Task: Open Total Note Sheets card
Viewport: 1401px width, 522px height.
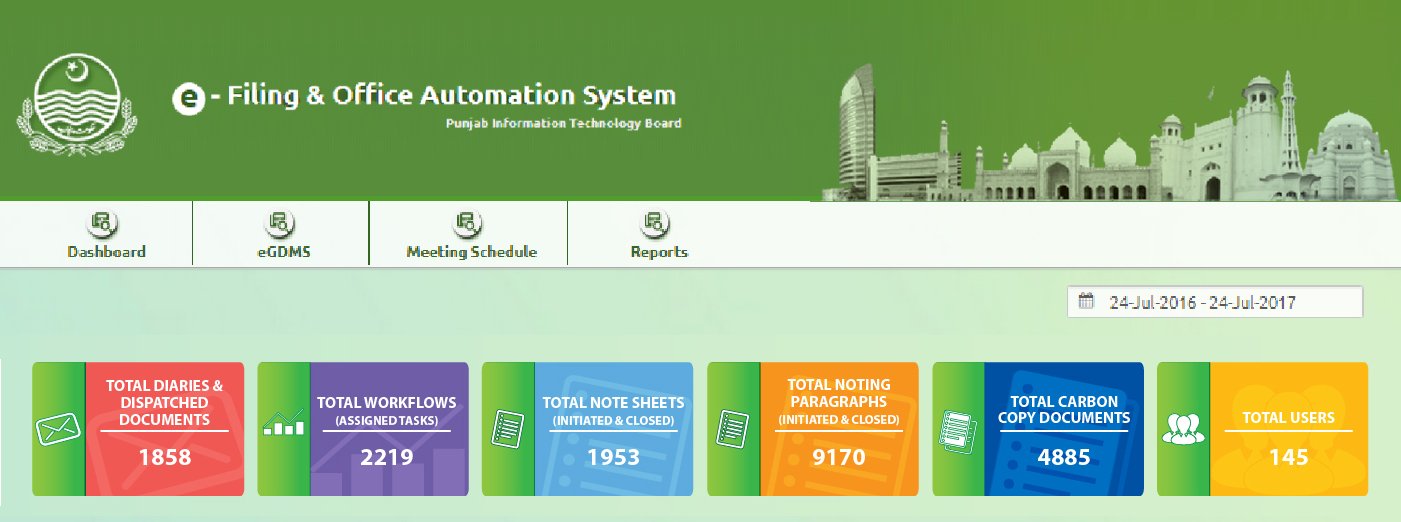Action: [x=588, y=429]
